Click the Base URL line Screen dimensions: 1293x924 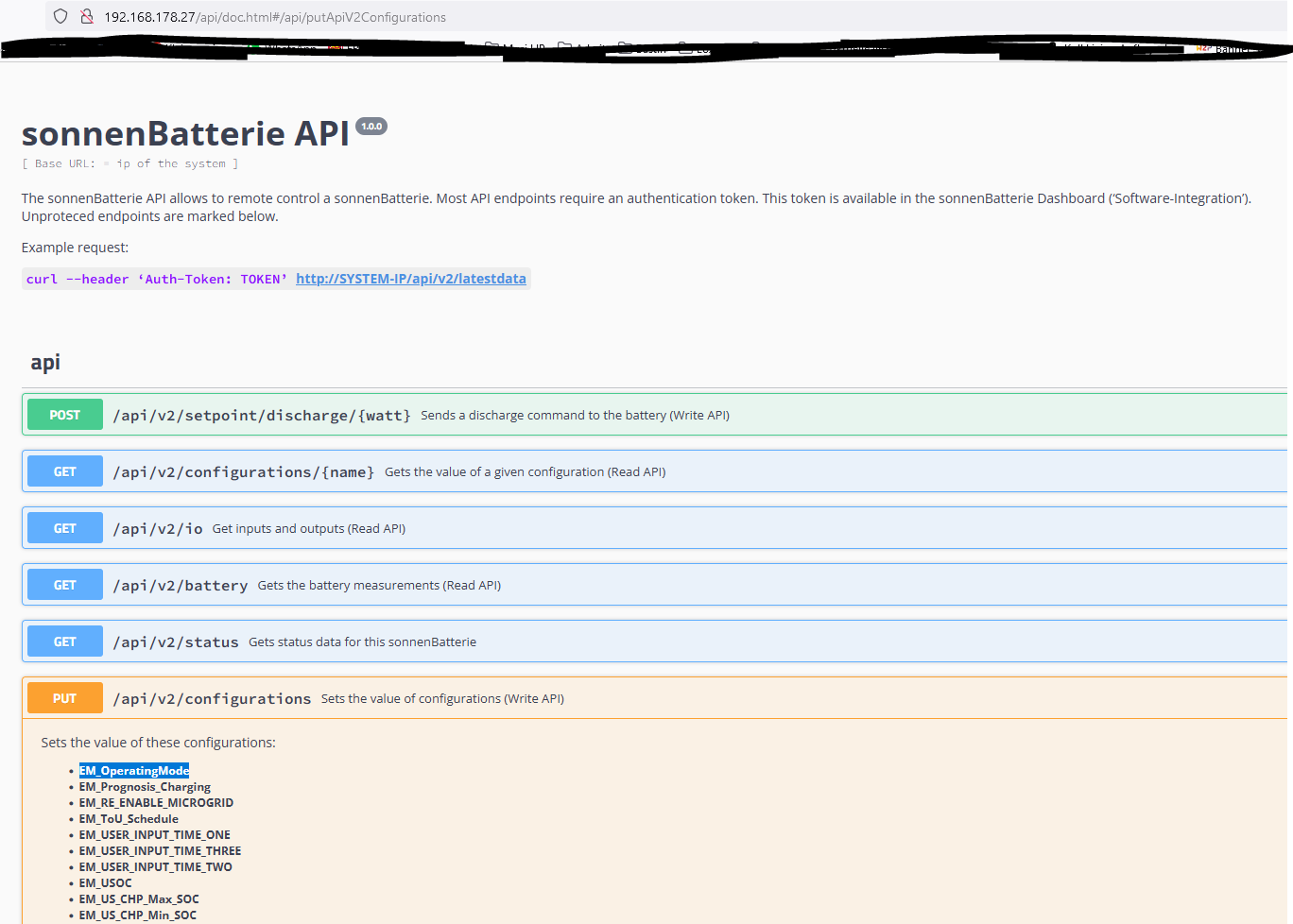(x=129, y=163)
